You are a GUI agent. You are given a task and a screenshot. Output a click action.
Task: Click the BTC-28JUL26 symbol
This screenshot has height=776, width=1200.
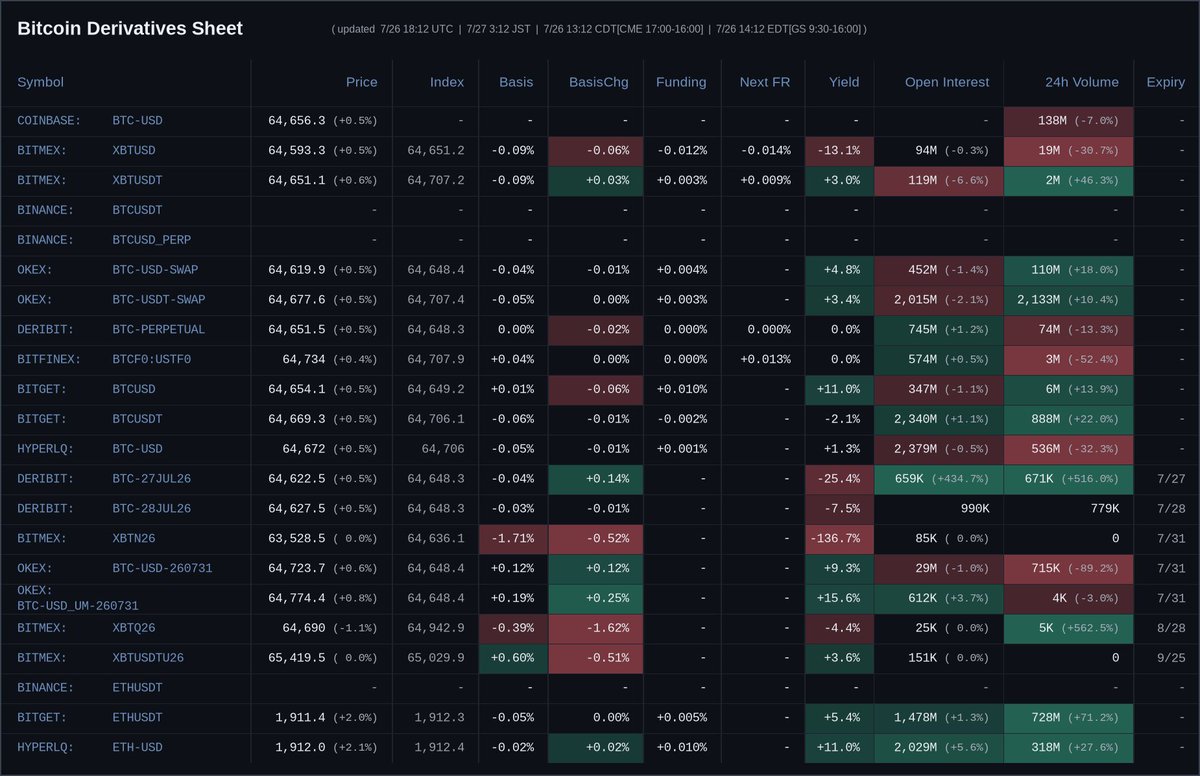151,509
